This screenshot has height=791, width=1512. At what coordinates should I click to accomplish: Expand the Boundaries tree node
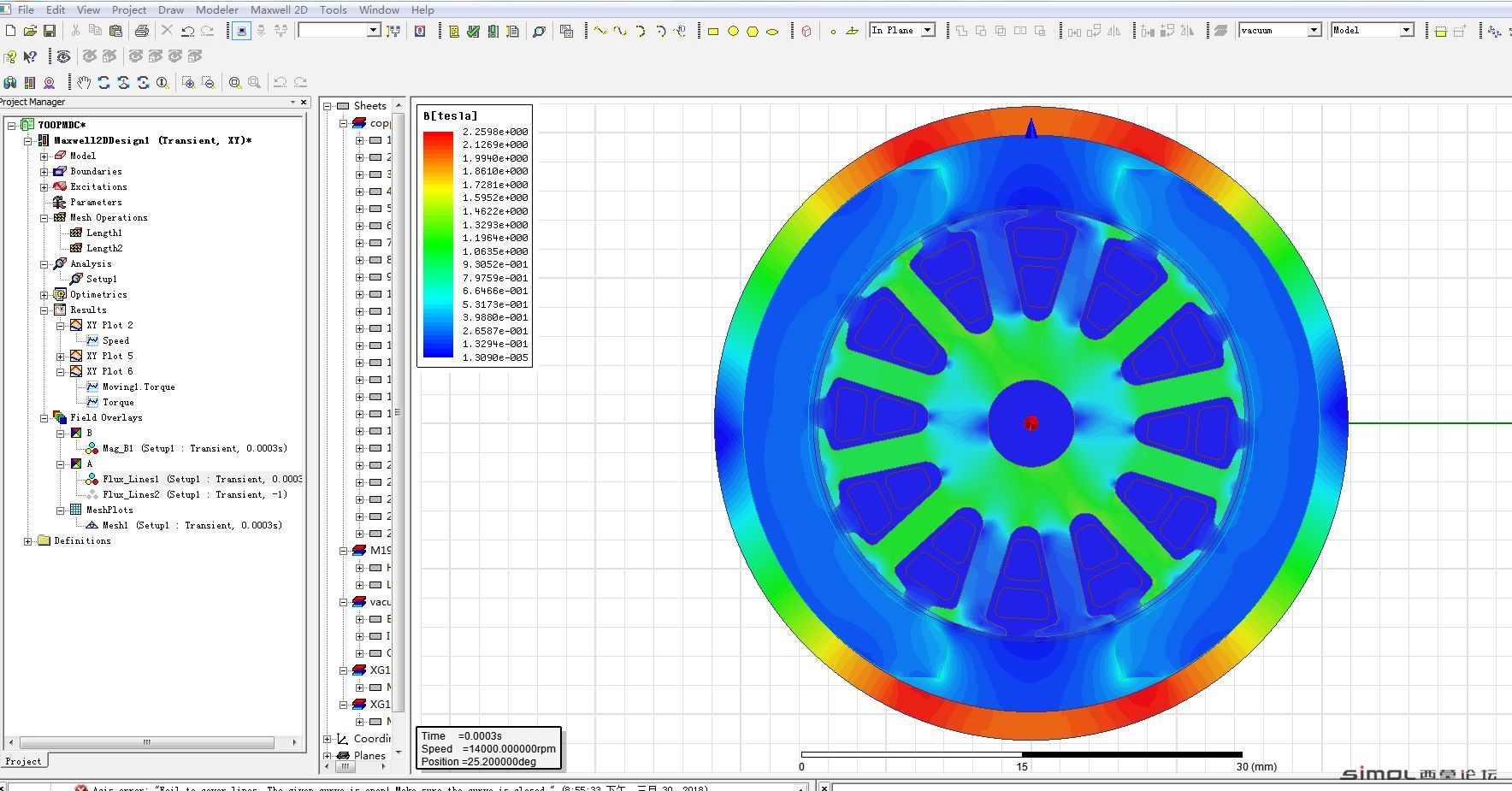tap(44, 171)
